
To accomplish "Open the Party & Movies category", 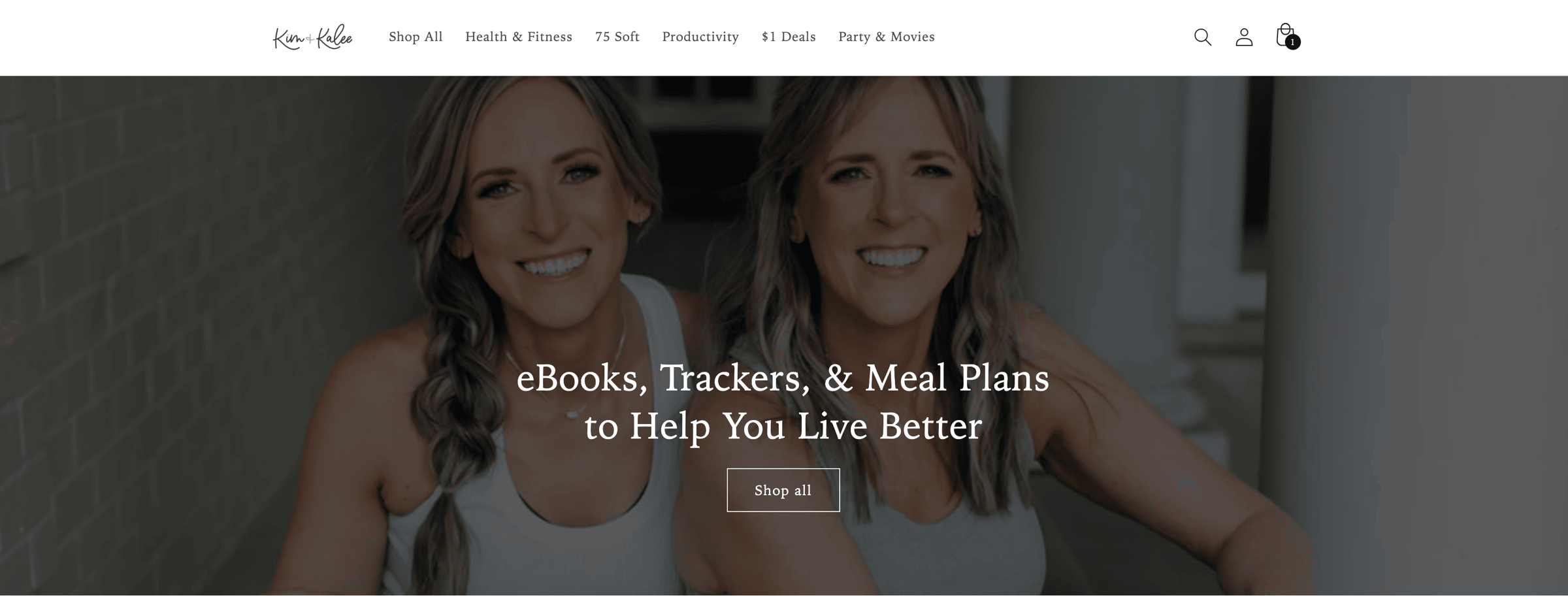I will [887, 37].
